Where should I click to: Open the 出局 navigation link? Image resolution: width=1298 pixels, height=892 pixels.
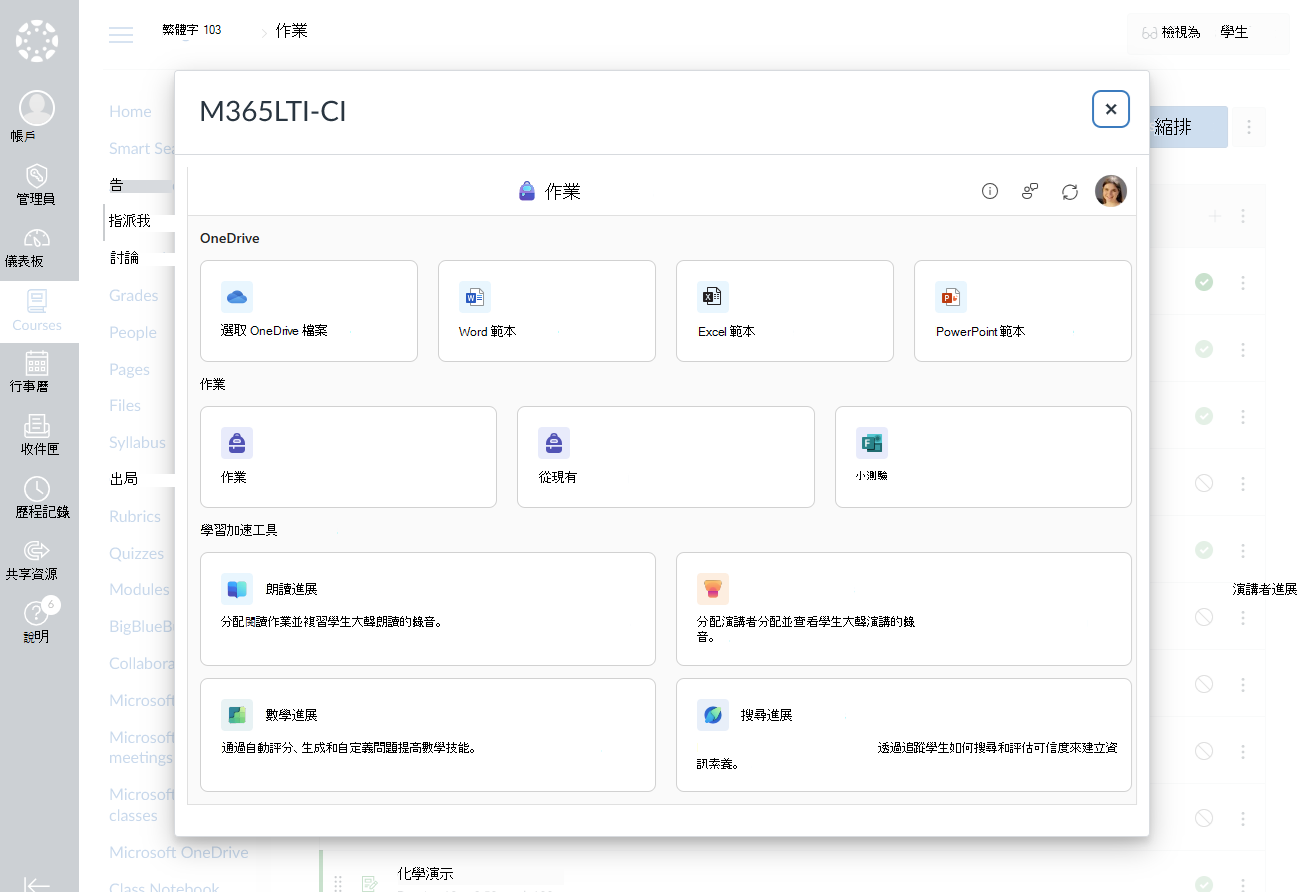pos(124,479)
